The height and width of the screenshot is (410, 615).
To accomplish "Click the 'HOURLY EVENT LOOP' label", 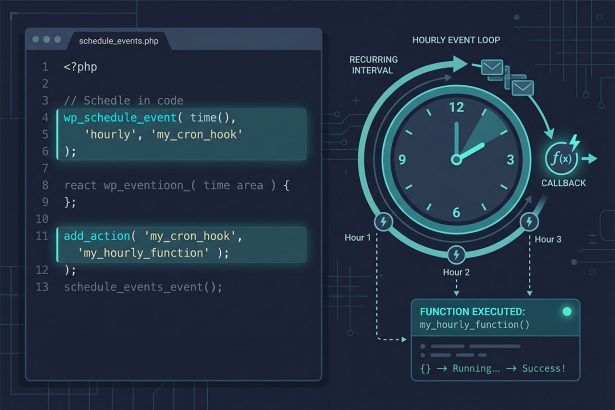I will point(456,40).
